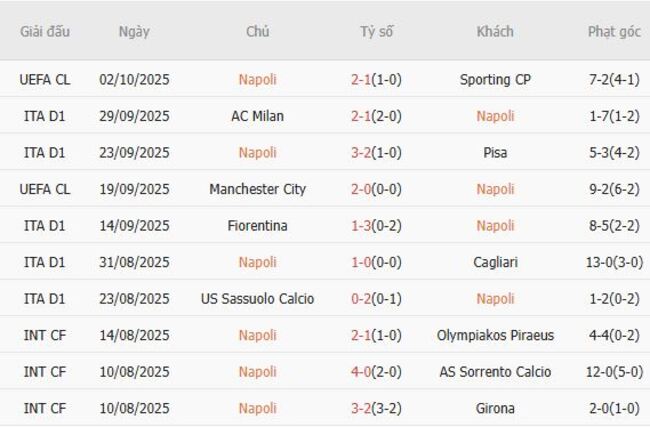The width and height of the screenshot is (650, 427).
Task: Click Sporting CP team name
Action: point(495,79)
